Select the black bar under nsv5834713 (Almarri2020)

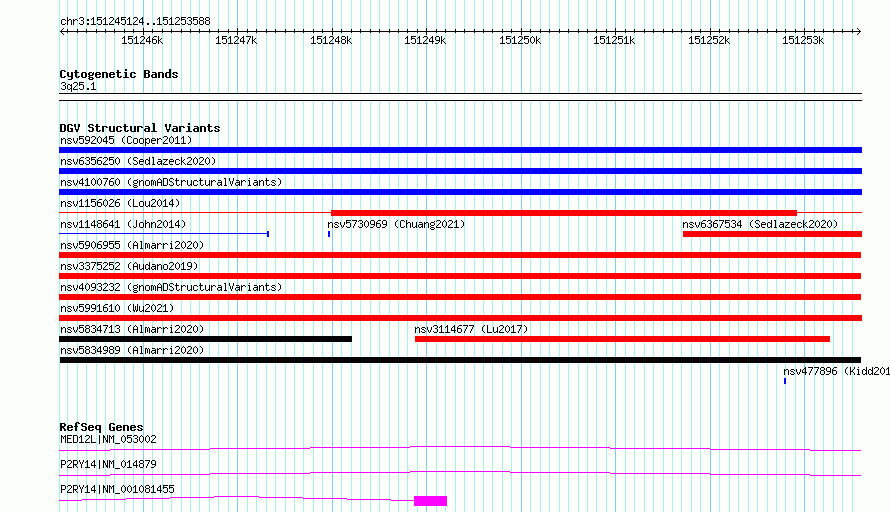(205, 339)
